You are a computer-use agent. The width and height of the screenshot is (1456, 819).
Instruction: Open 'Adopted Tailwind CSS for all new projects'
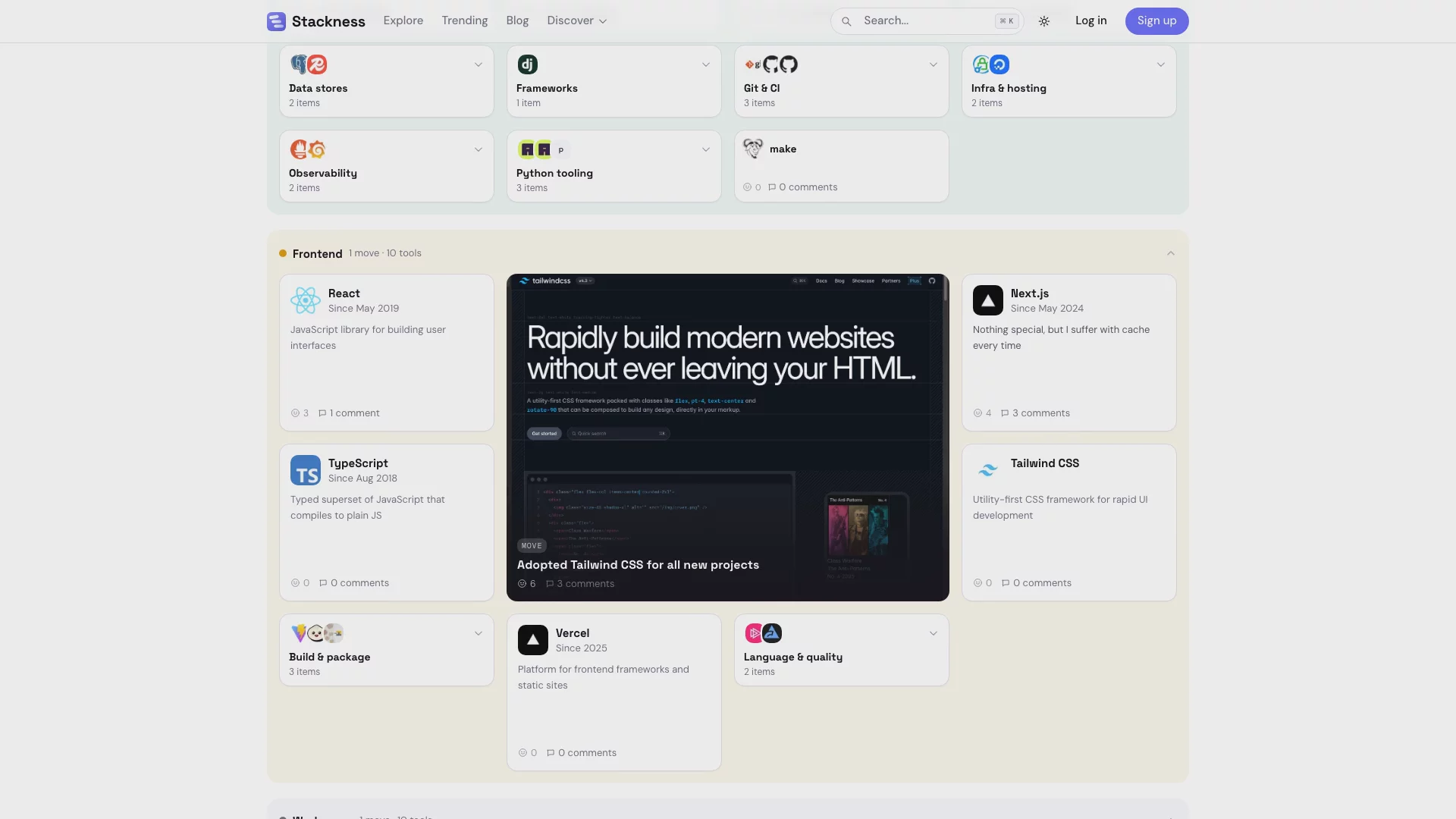coord(638,565)
